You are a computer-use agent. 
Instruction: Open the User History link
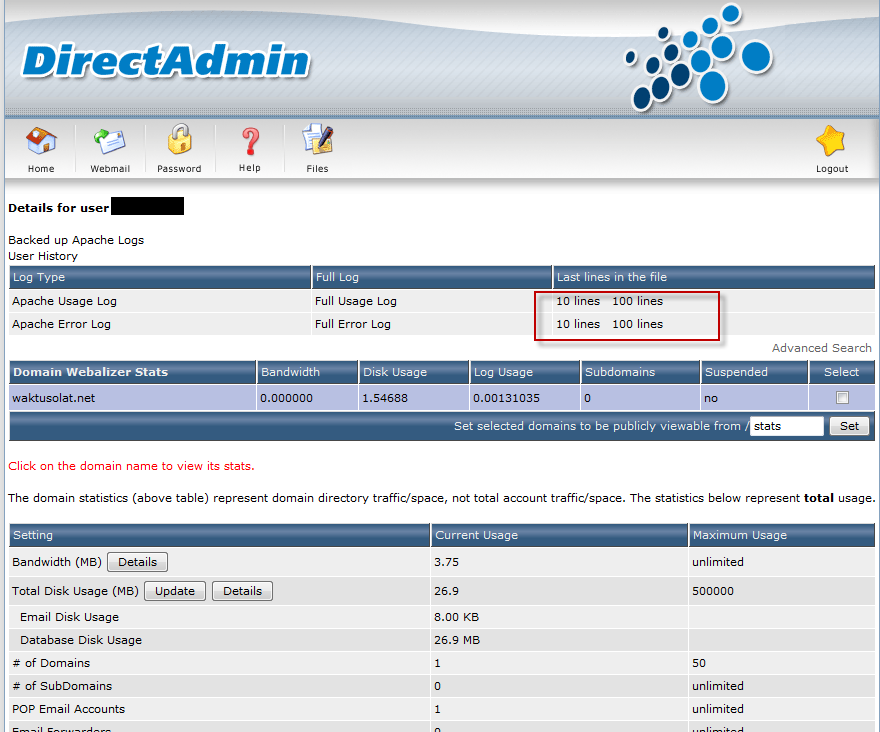click(43, 256)
